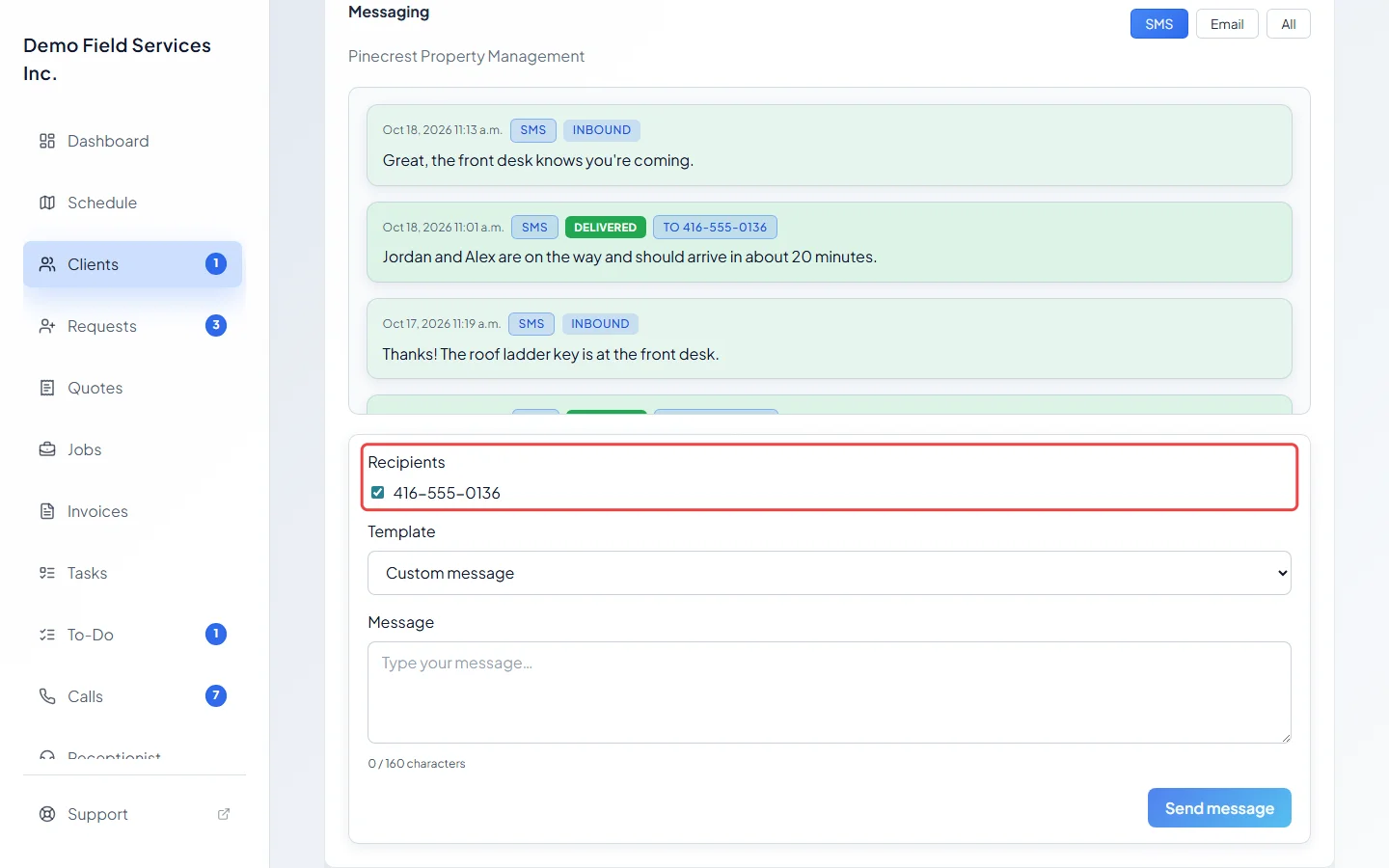1389x868 pixels.
Task: Open Tasks in the sidebar
Action: pos(133,573)
